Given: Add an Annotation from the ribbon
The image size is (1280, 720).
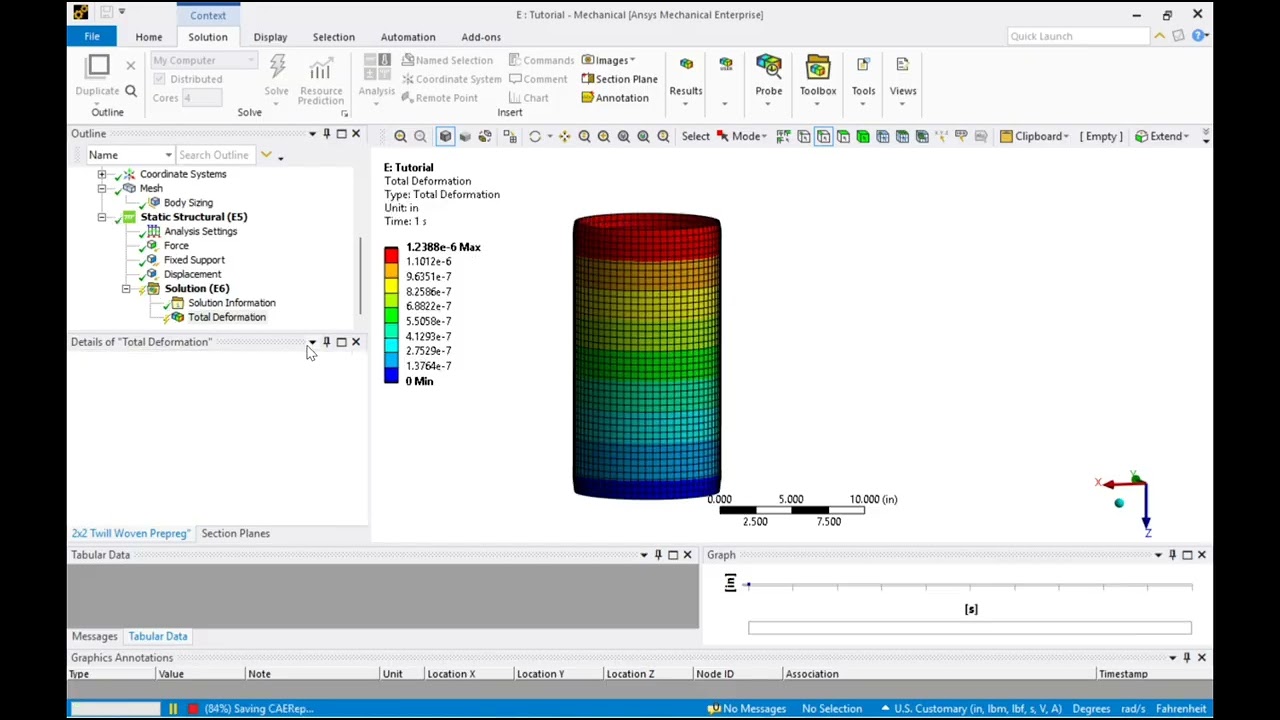Looking at the screenshot, I should [615, 98].
